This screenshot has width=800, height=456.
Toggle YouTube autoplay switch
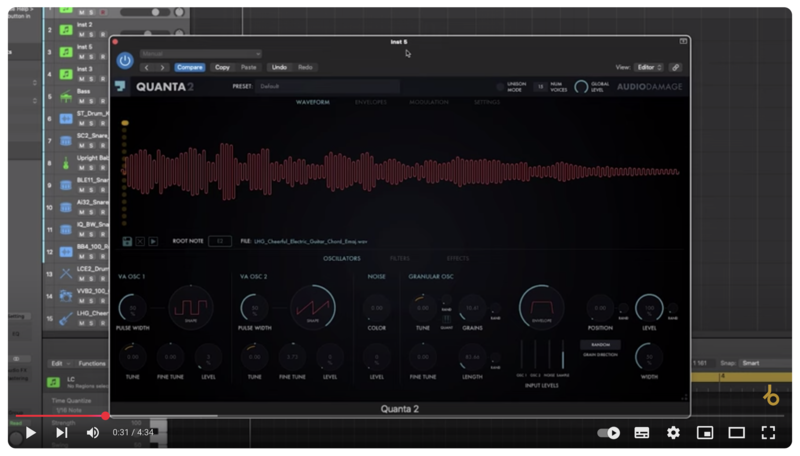609,433
